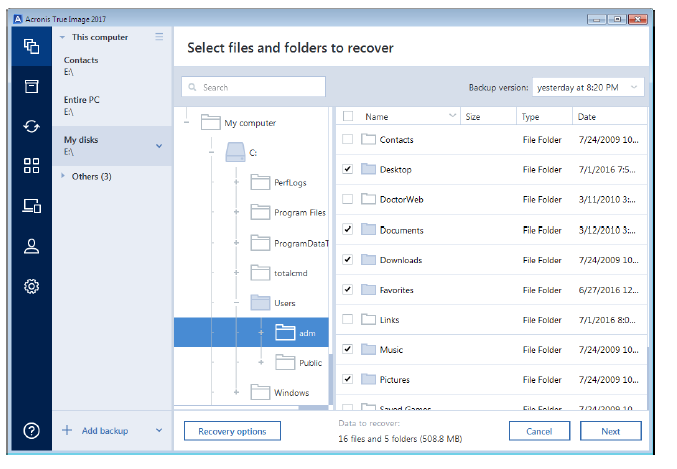
Task: Expand the Public tree node
Action: (261, 362)
